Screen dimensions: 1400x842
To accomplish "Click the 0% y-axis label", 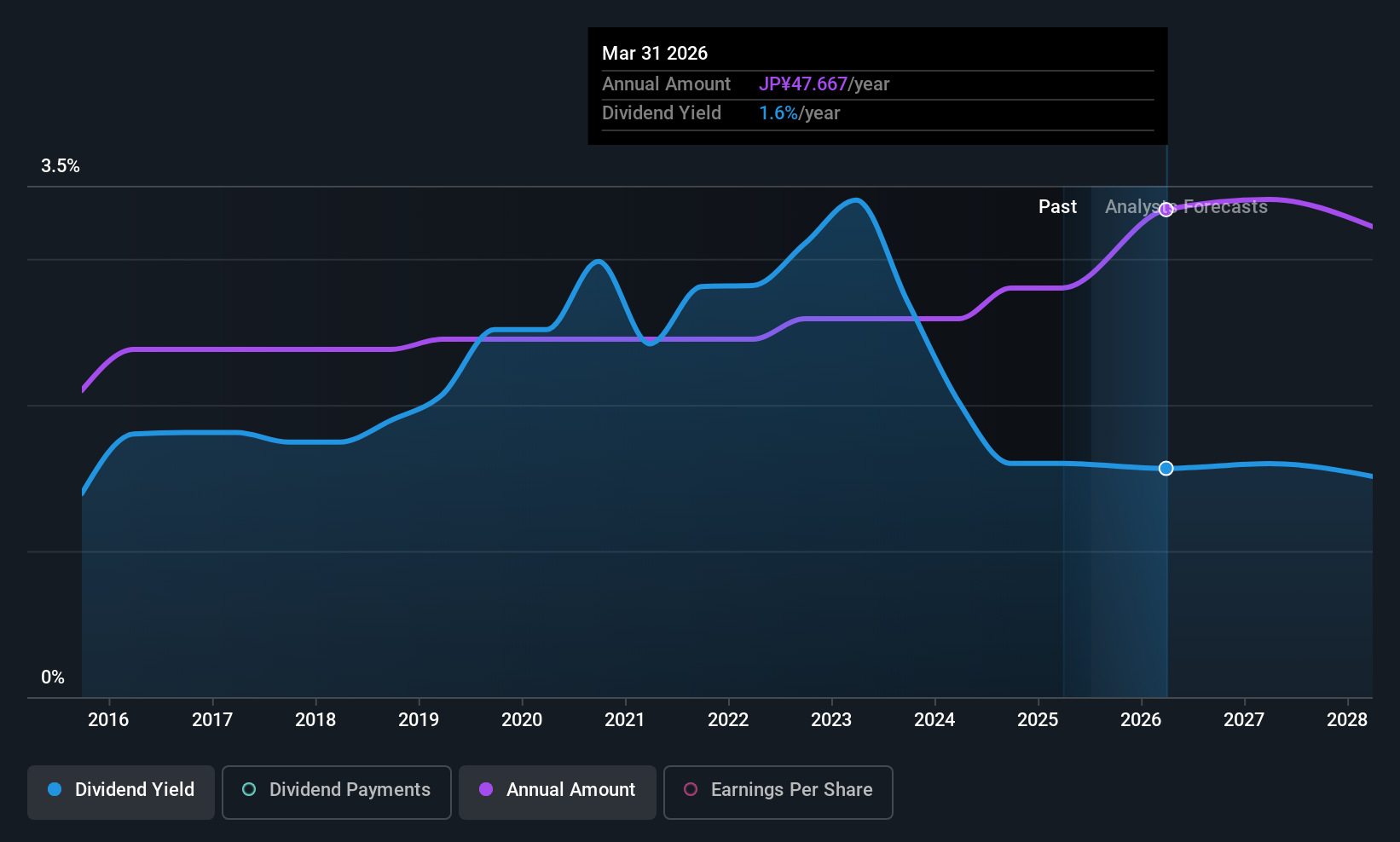I will [53, 678].
